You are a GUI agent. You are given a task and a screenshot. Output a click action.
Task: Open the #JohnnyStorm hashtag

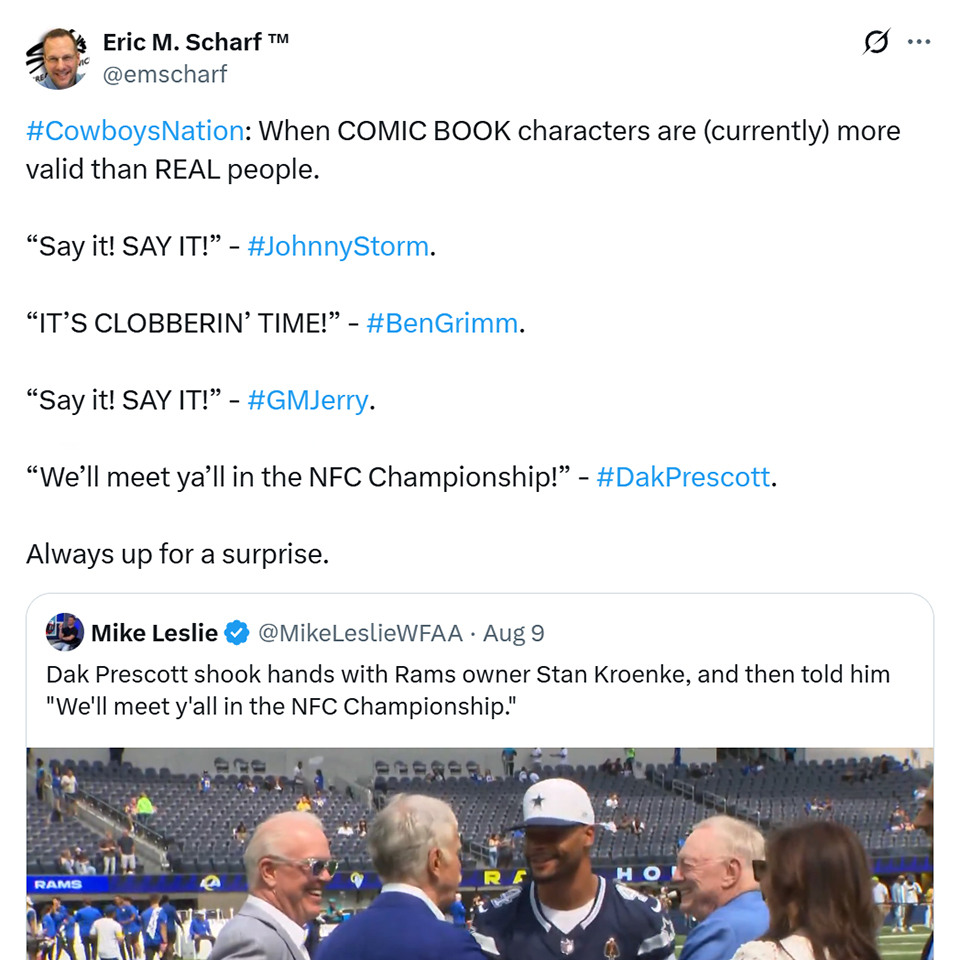point(338,246)
